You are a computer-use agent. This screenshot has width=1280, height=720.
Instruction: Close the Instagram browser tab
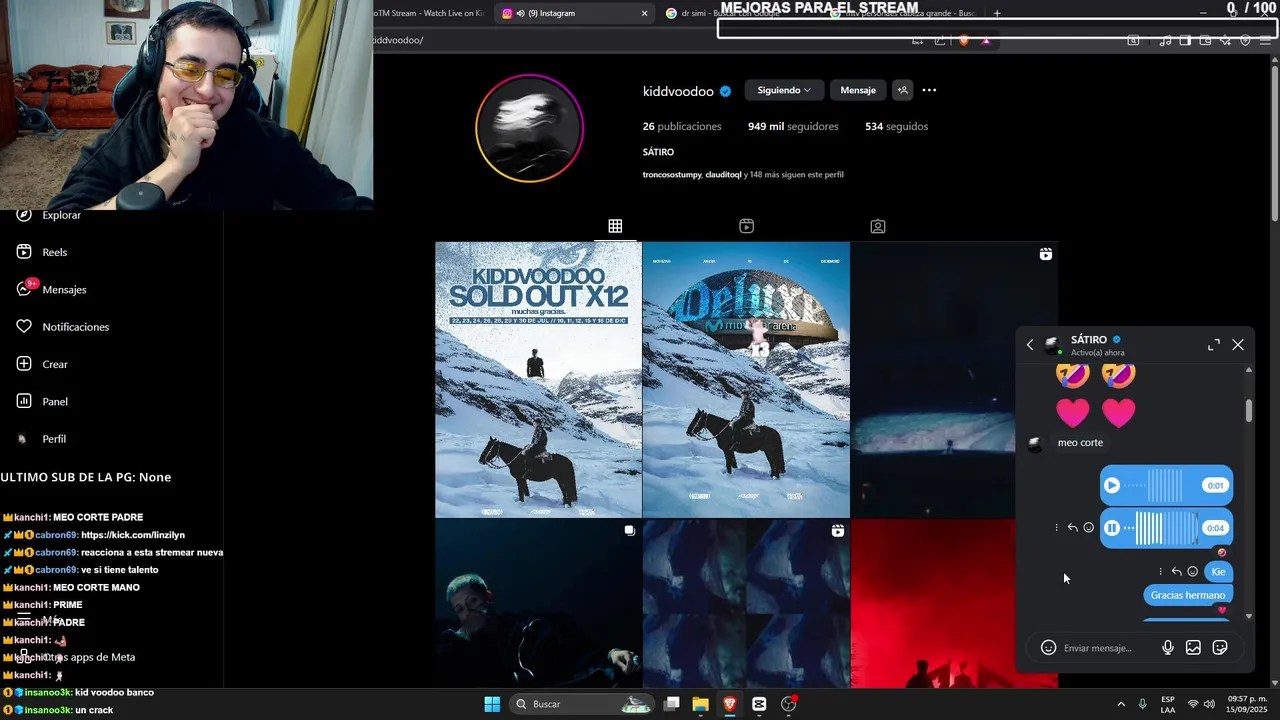644,13
